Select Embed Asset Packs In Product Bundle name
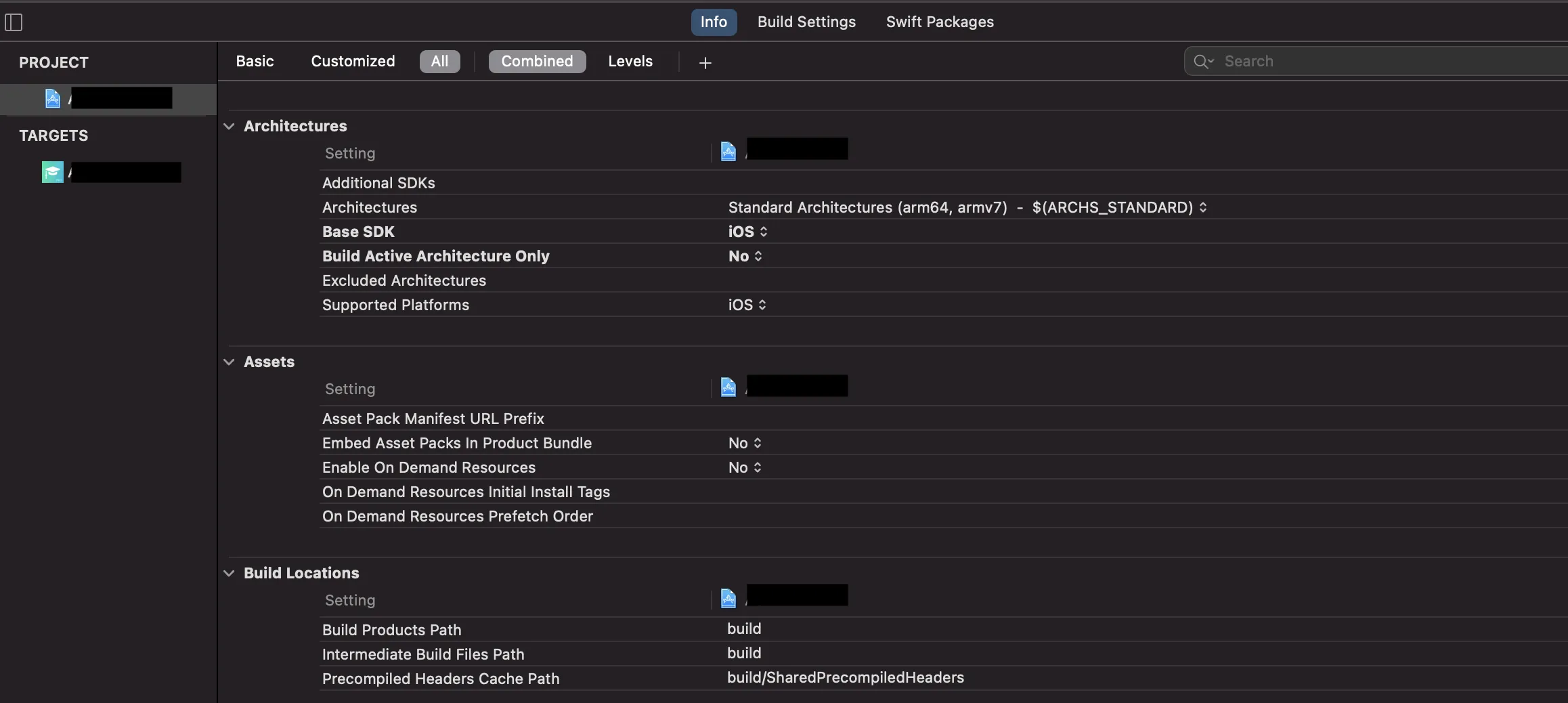The image size is (1568, 703). (457, 443)
